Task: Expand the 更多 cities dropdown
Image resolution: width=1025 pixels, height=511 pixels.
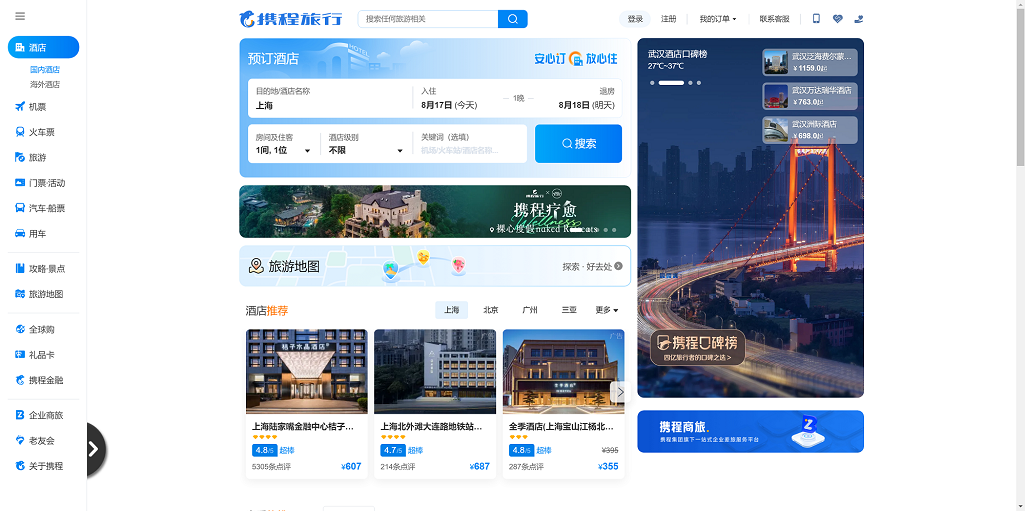Action: coord(606,310)
